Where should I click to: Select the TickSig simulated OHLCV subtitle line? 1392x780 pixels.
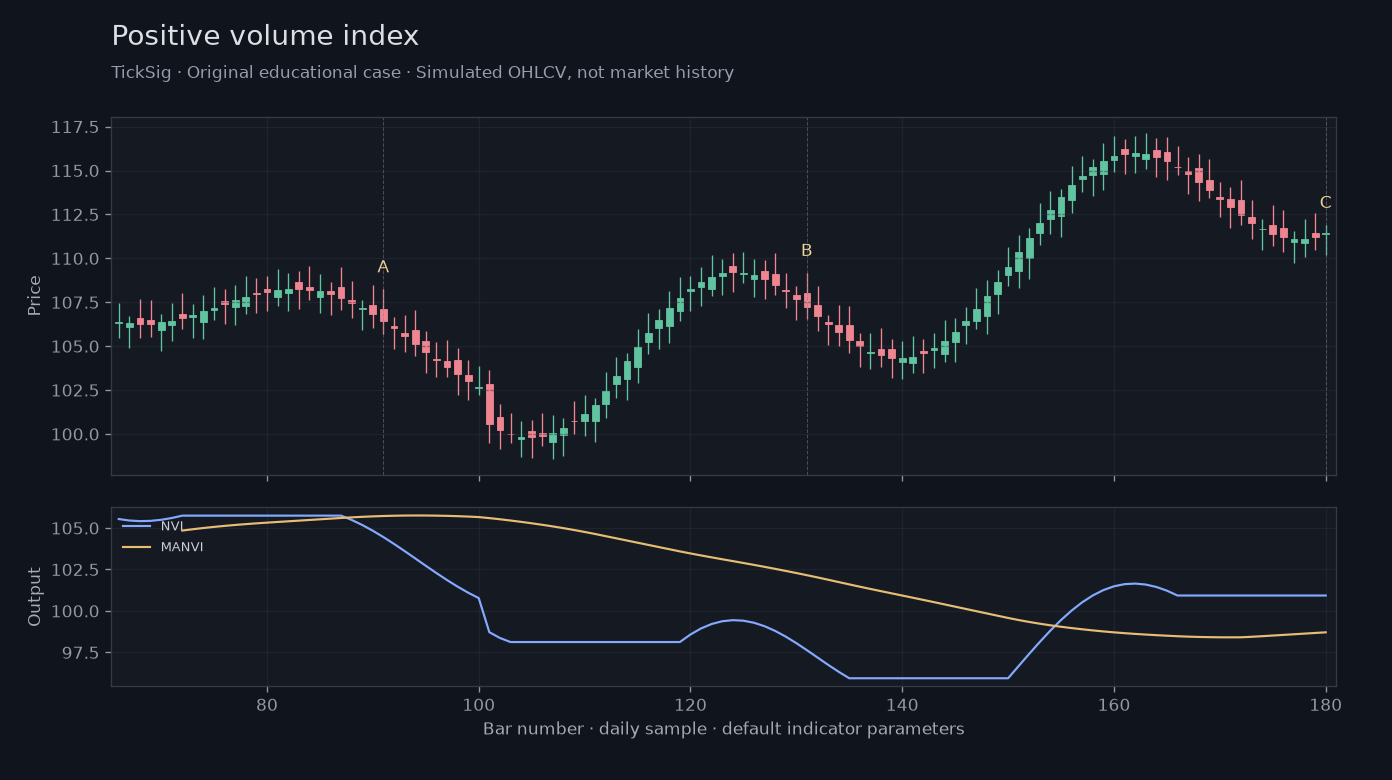click(x=423, y=73)
